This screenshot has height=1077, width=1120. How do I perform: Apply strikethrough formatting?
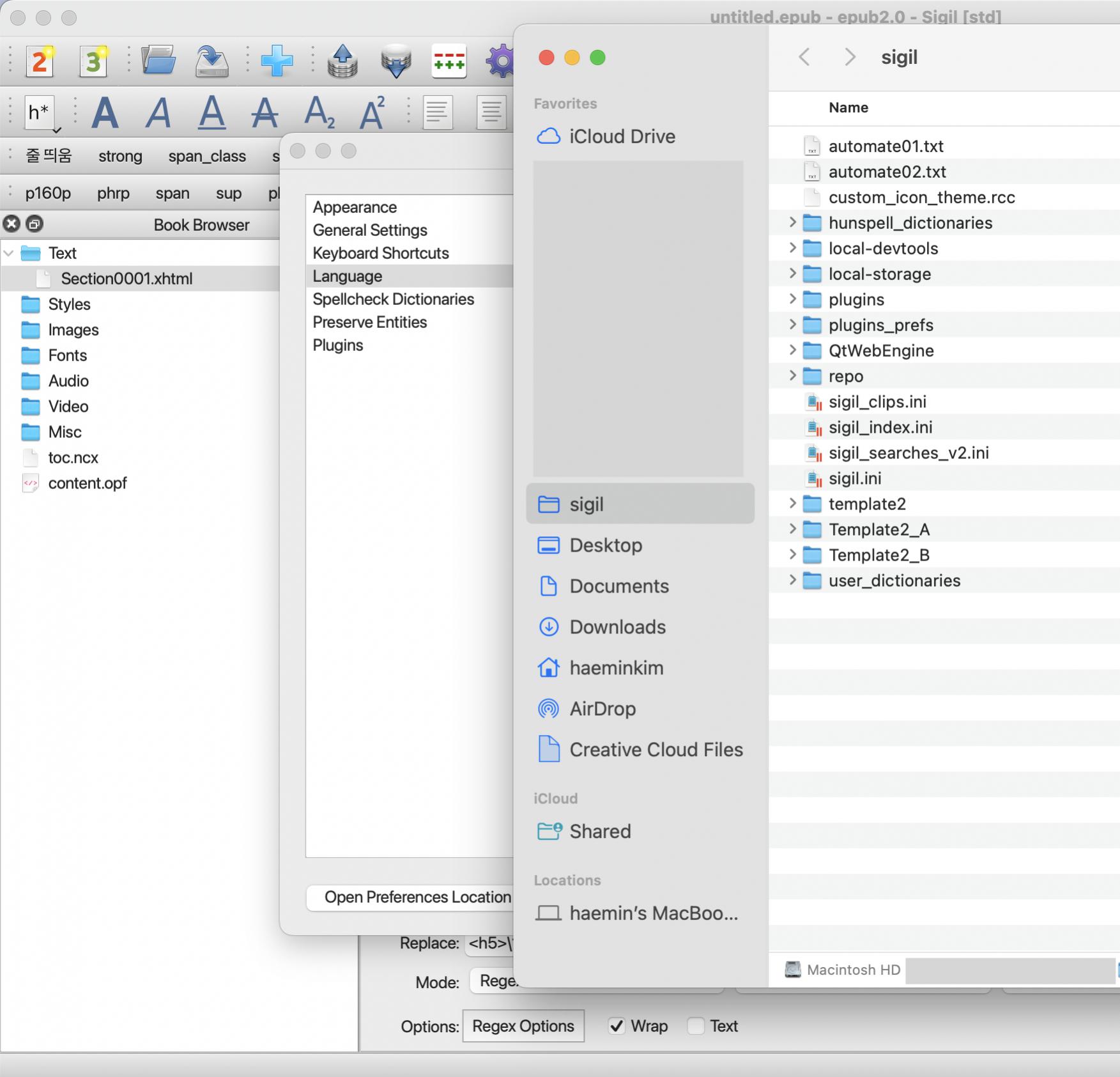point(265,112)
